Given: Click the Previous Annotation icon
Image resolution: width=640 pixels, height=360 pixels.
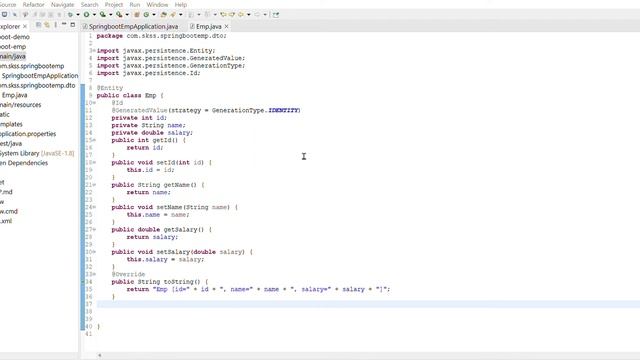Looking at the screenshot, I should (207, 15).
